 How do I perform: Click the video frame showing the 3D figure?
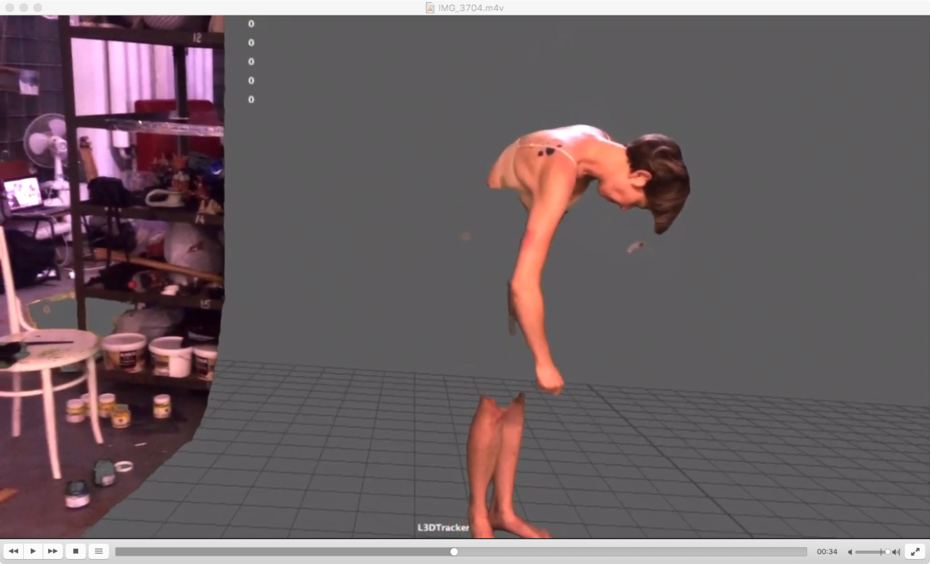(x=465, y=277)
